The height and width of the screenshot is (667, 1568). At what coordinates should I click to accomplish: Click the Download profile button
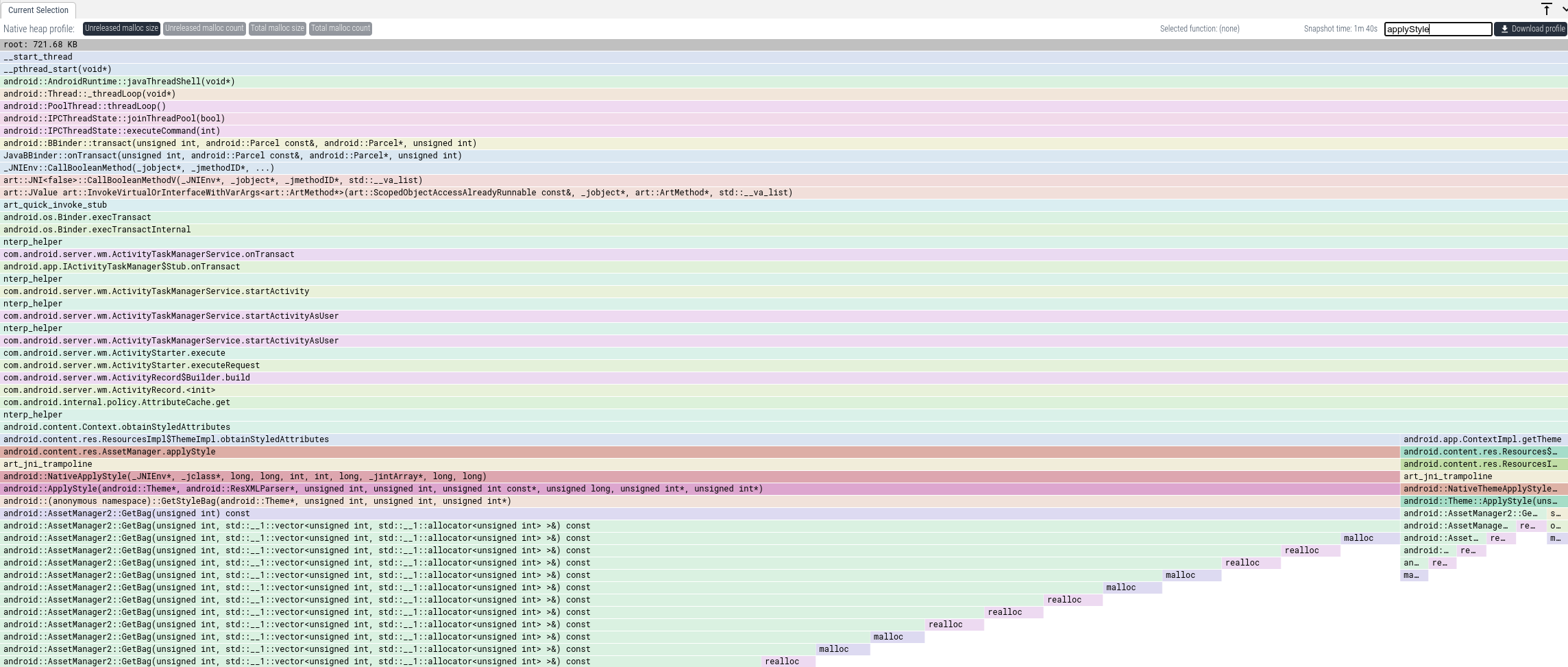[x=1532, y=29]
